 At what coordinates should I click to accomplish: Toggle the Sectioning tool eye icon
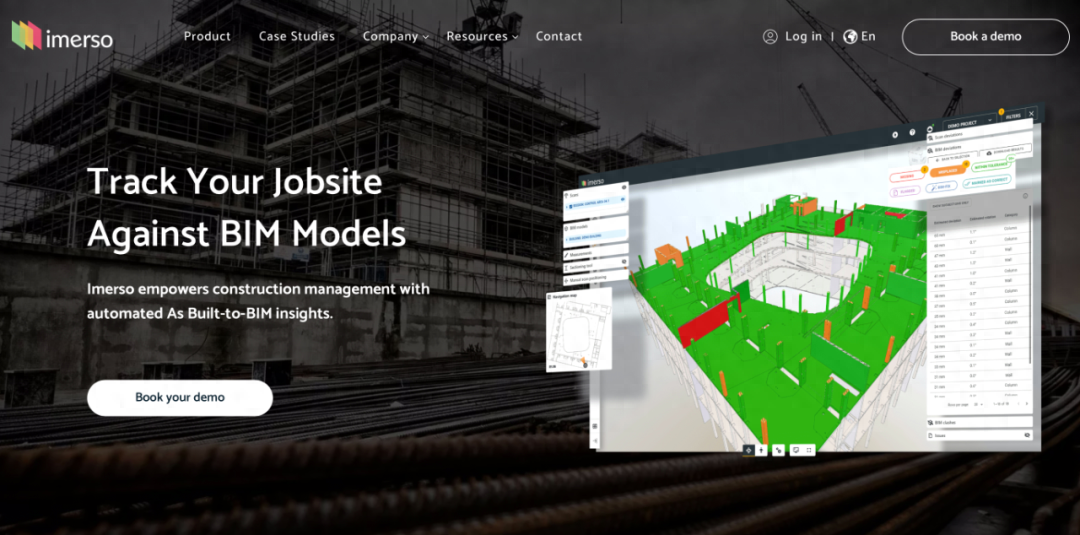point(624,261)
